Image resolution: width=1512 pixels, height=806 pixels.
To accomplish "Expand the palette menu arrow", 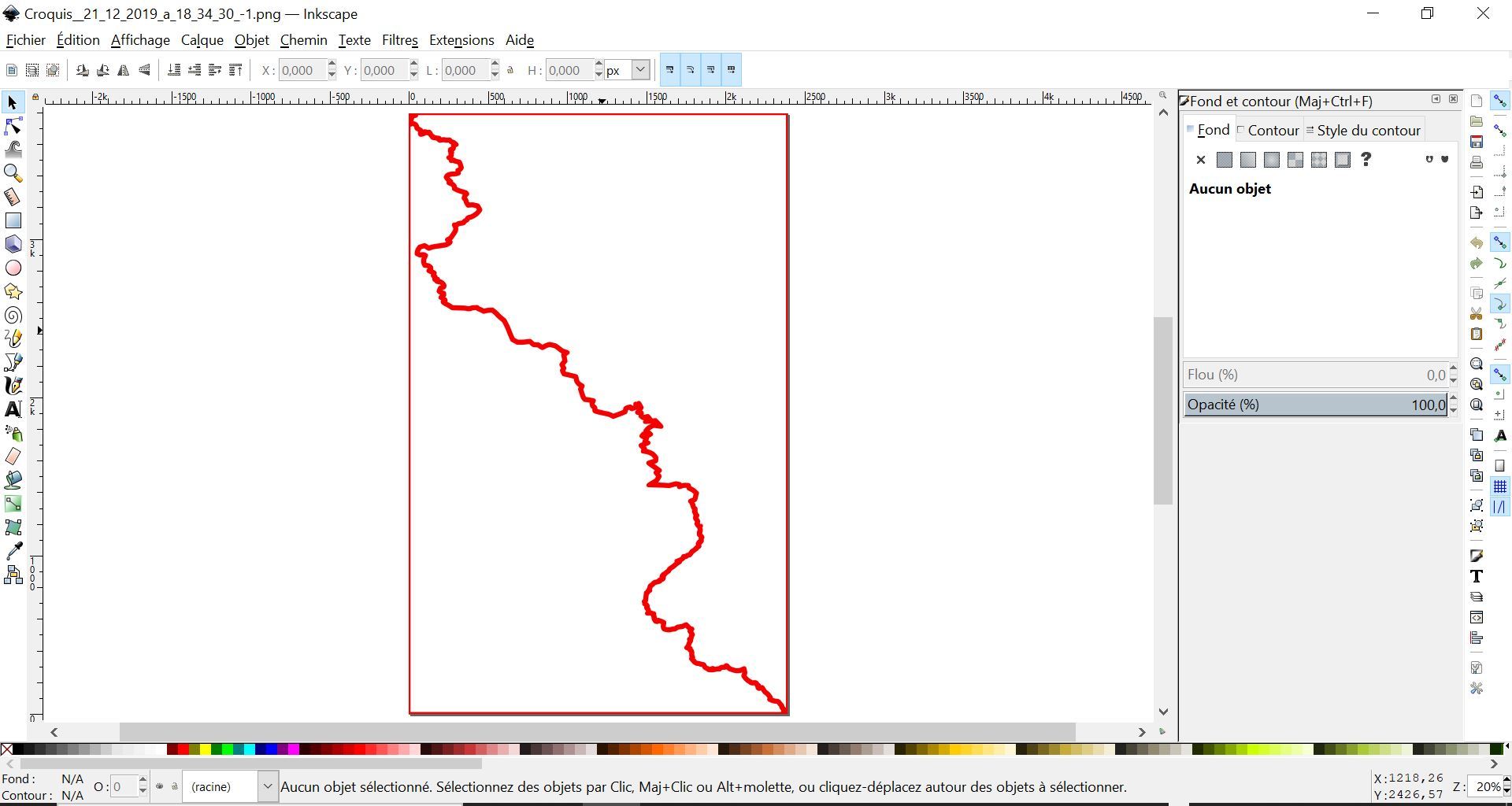I will coord(1506,746).
